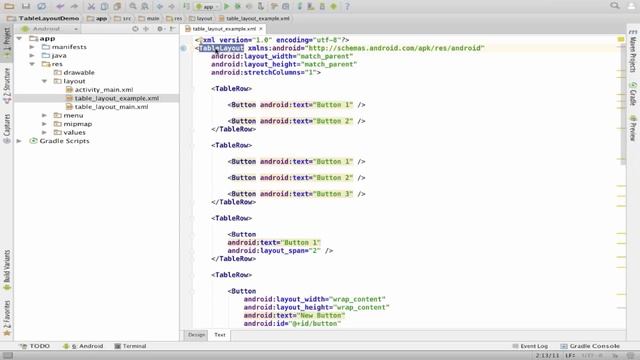Start debugging with the Debug bug icon

tap(238, 6)
